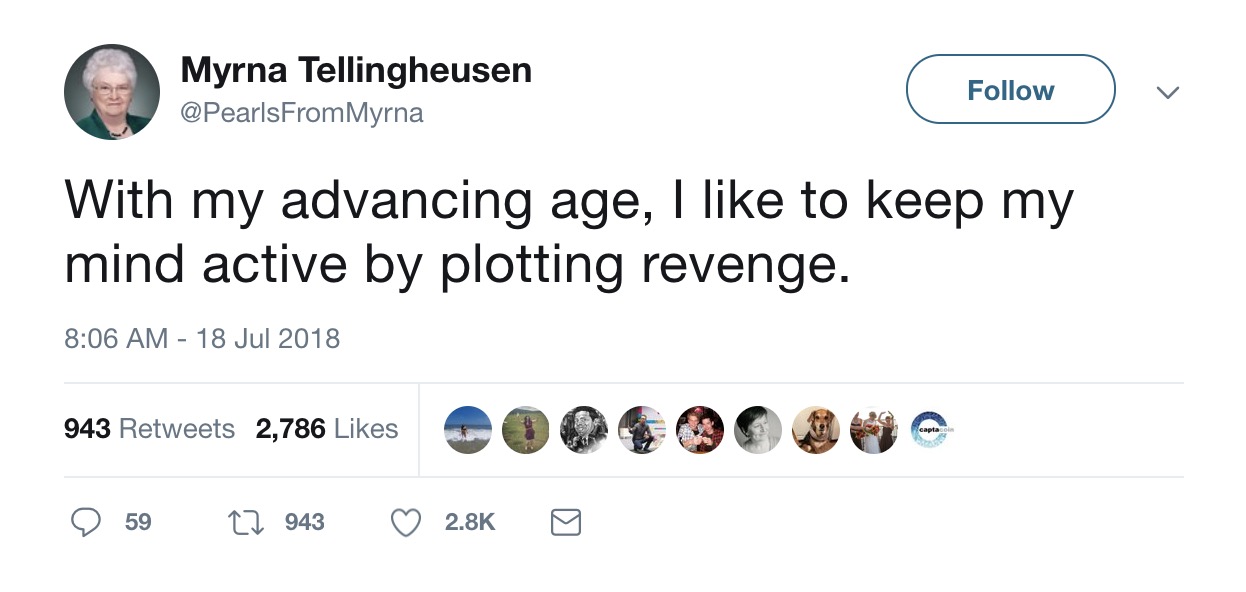
Task: Unfollow via the Follow state toggle
Action: point(1010,89)
